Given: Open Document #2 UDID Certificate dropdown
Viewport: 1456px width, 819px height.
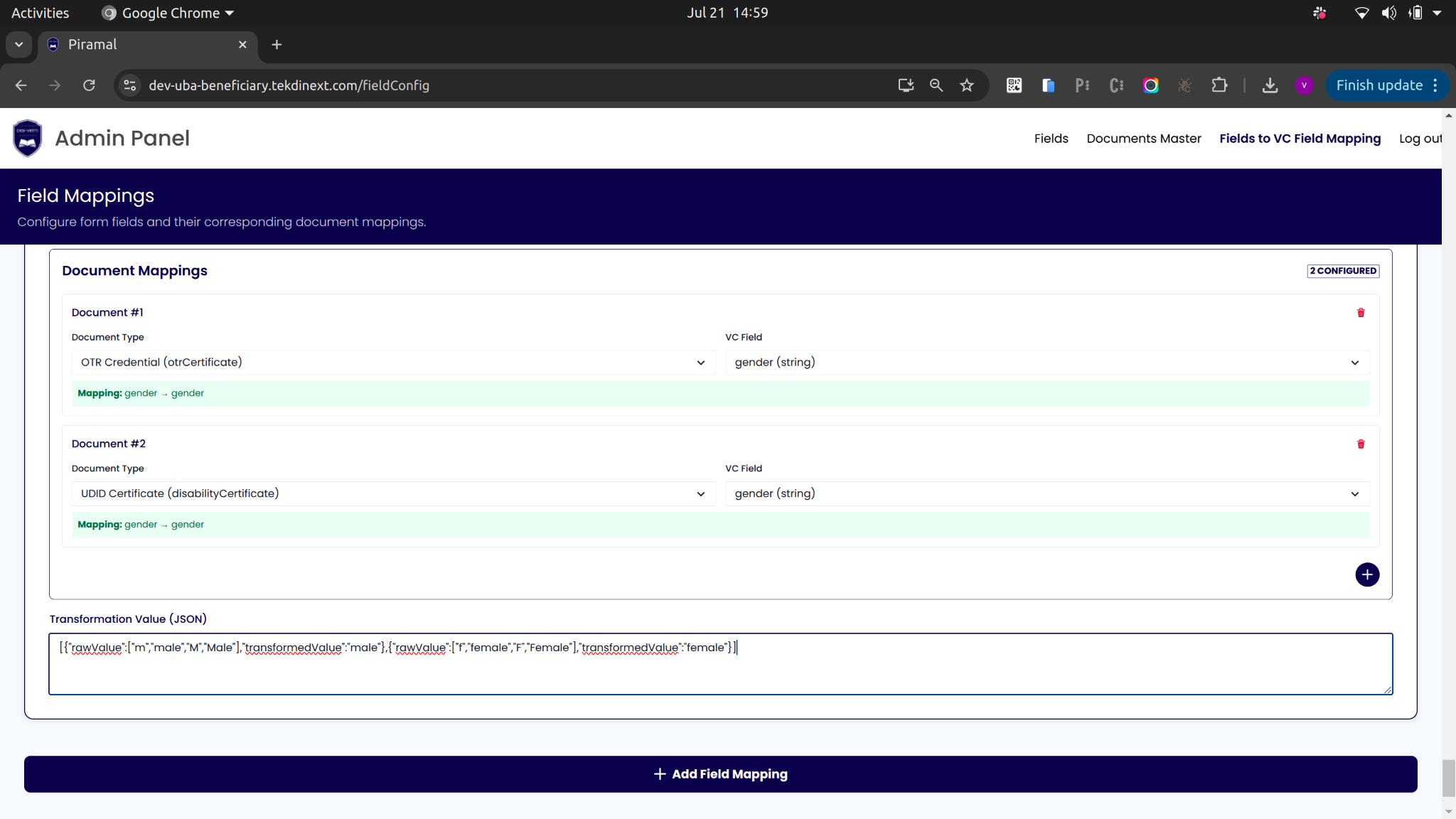Looking at the screenshot, I should (x=393, y=493).
